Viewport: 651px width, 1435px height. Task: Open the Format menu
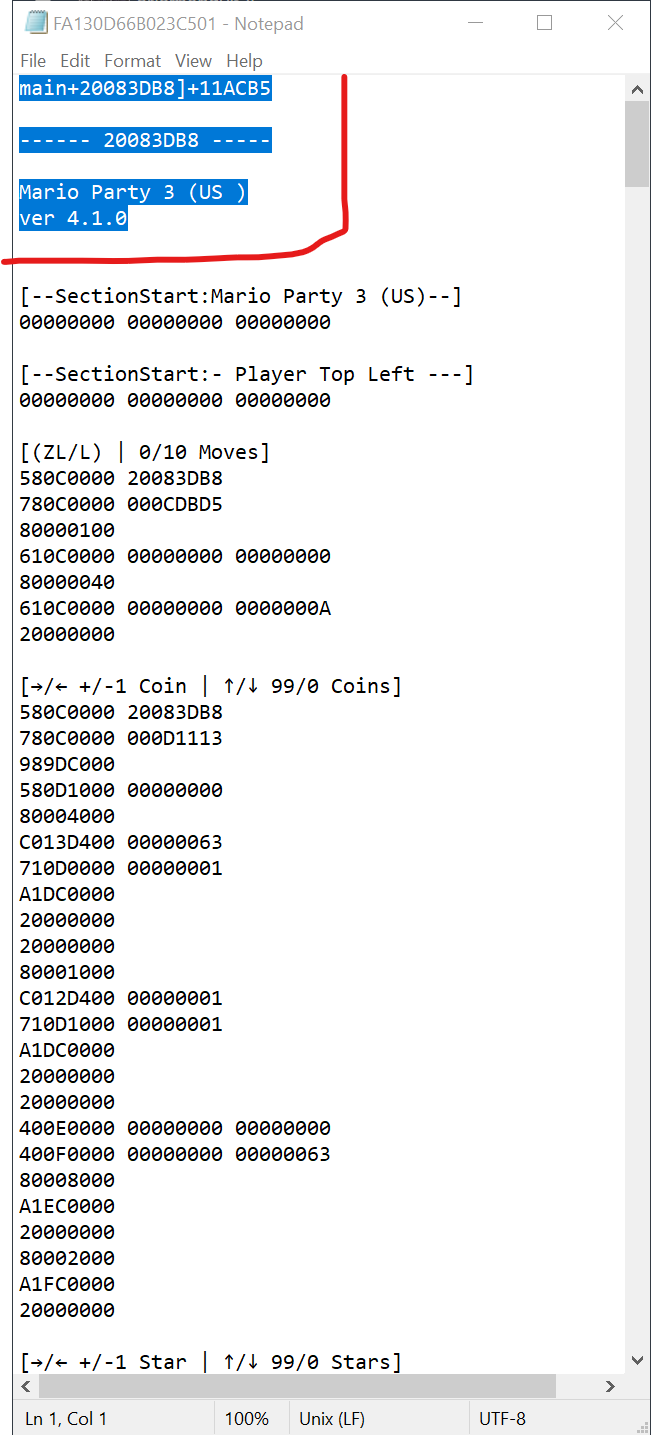click(x=133, y=61)
